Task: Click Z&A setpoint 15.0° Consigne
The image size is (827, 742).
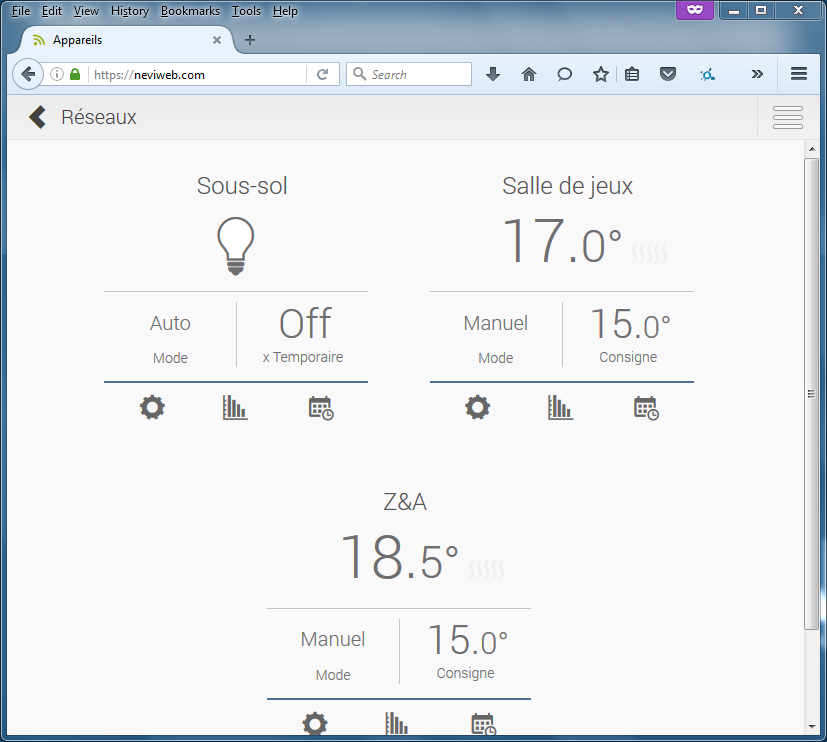Action: [466, 650]
